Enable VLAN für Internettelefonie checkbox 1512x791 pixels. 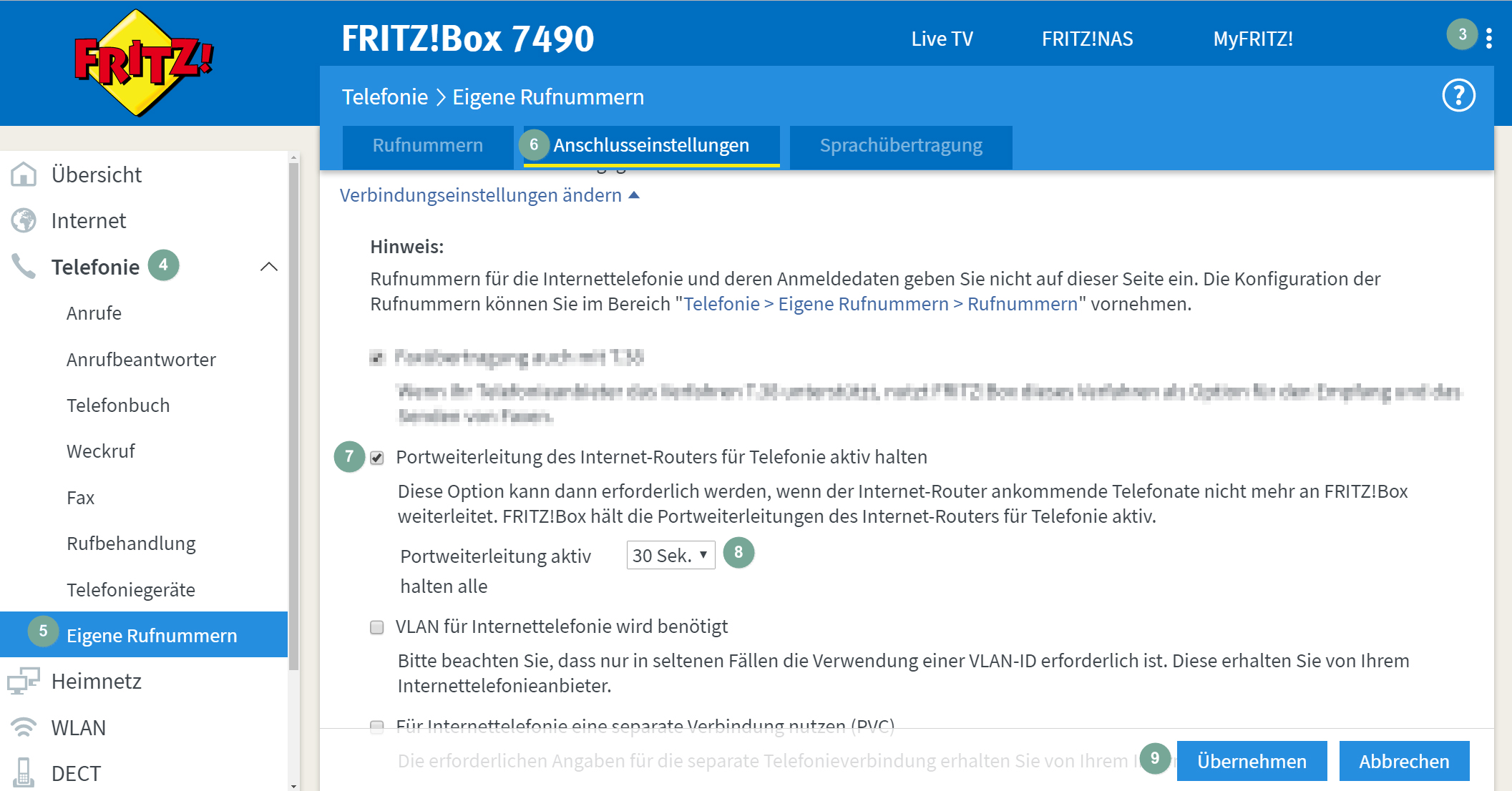[377, 627]
